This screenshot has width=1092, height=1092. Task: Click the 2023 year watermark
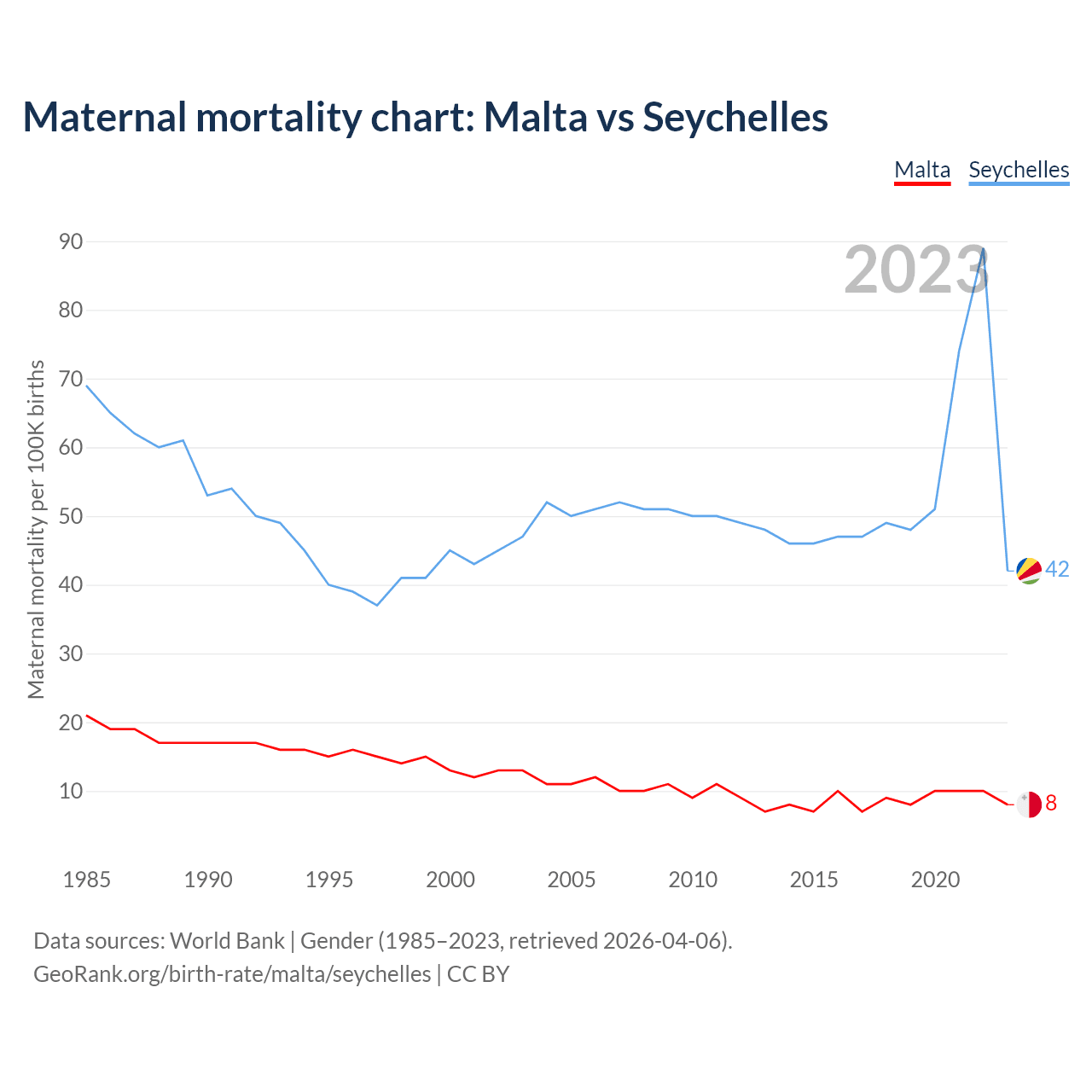[916, 270]
